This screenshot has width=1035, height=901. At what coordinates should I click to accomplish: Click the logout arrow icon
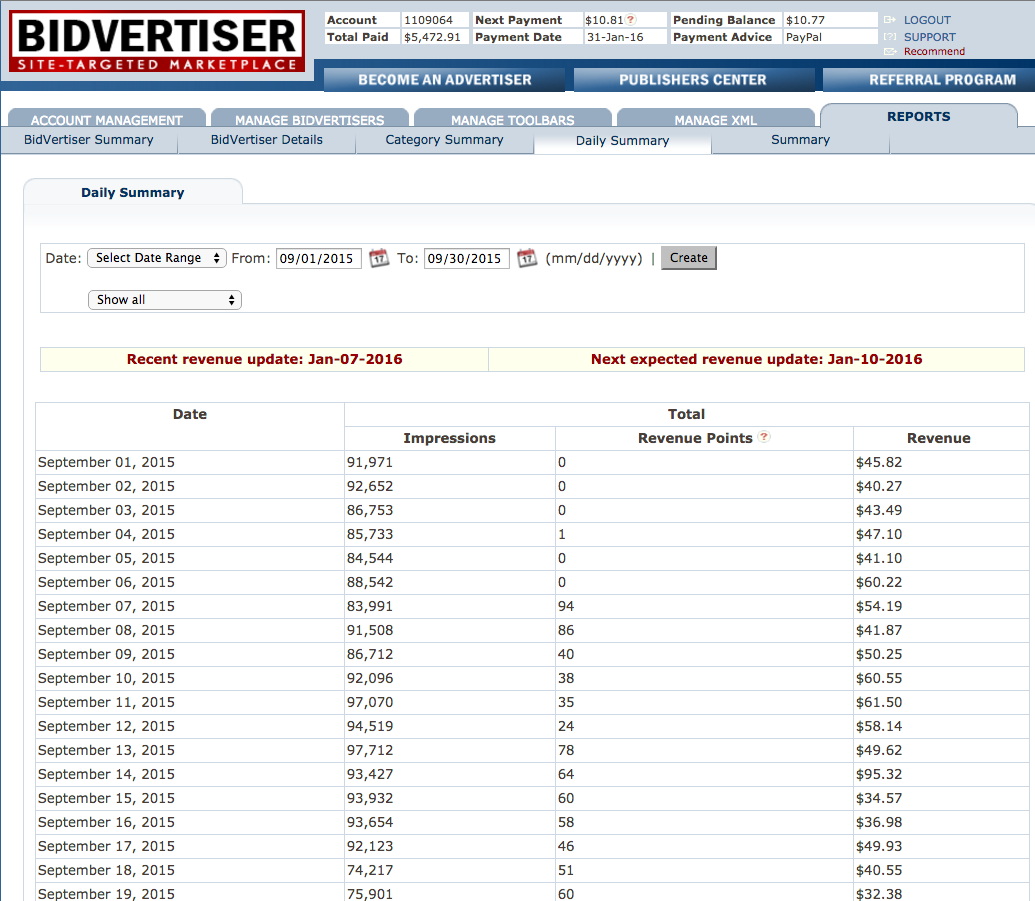click(890, 20)
